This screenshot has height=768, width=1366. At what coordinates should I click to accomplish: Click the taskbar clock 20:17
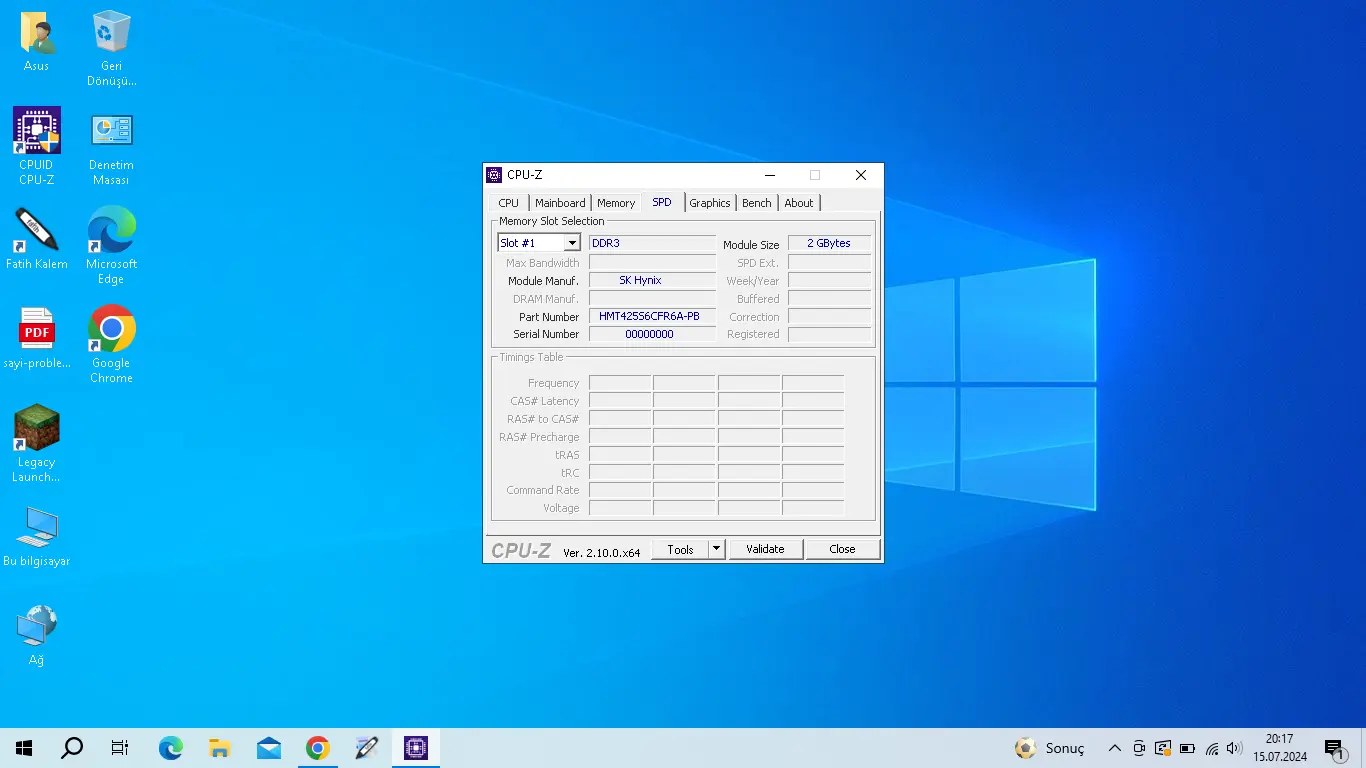1279,748
